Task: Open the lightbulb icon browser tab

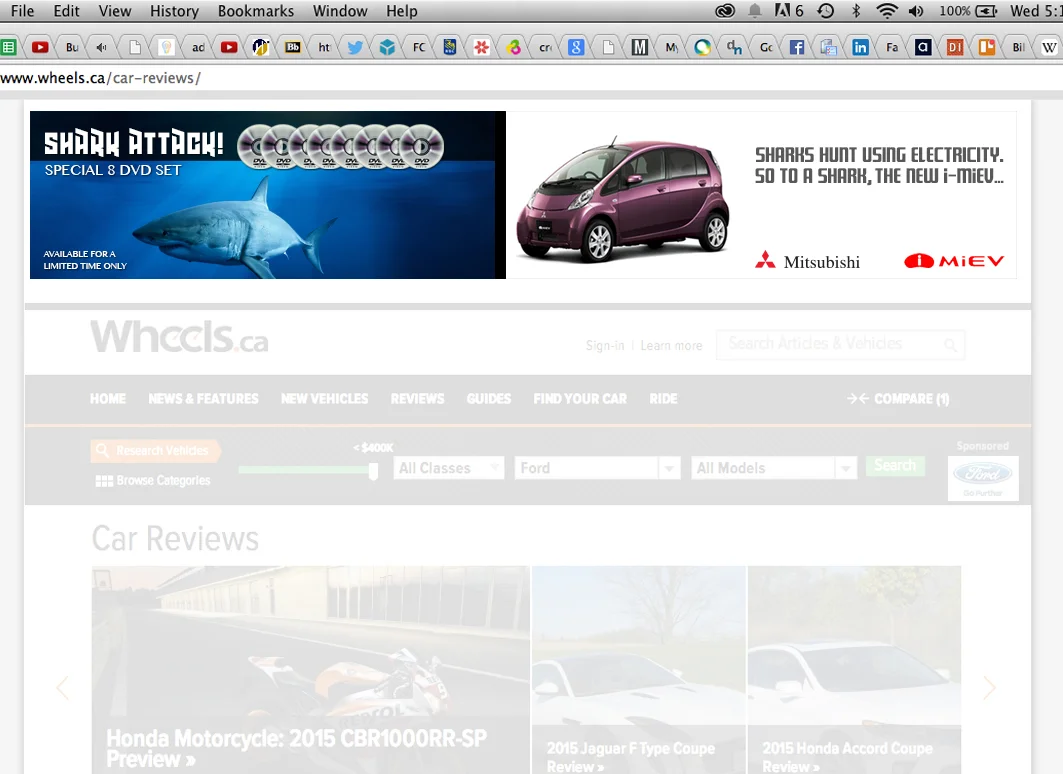Action: (x=166, y=47)
